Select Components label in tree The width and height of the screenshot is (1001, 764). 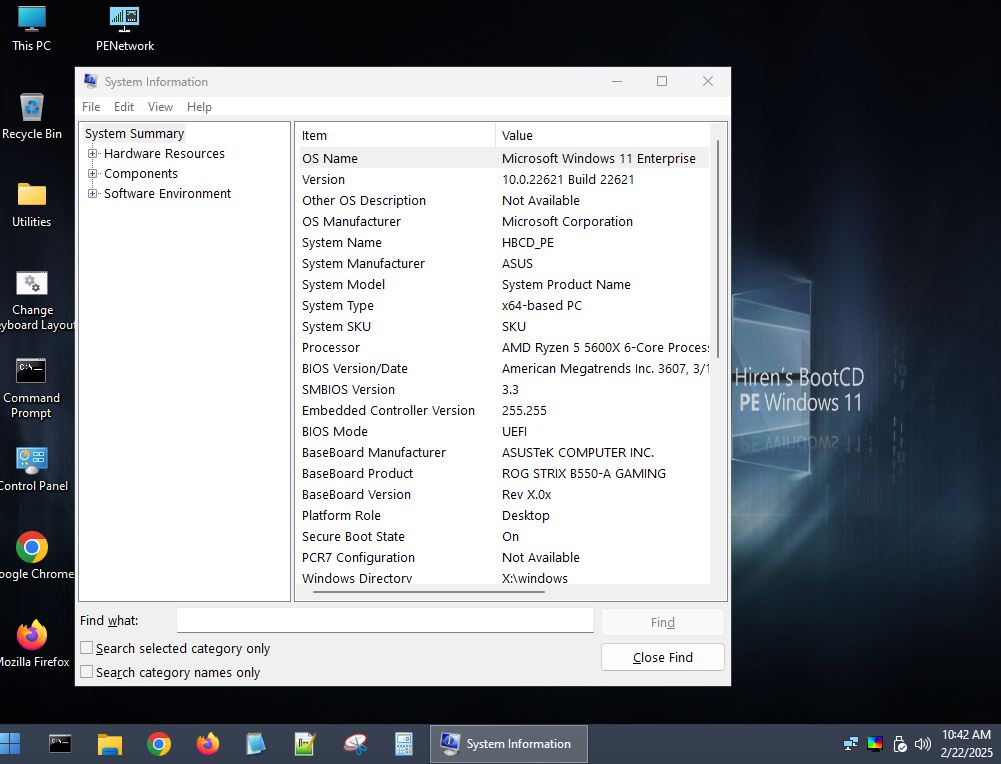click(140, 174)
